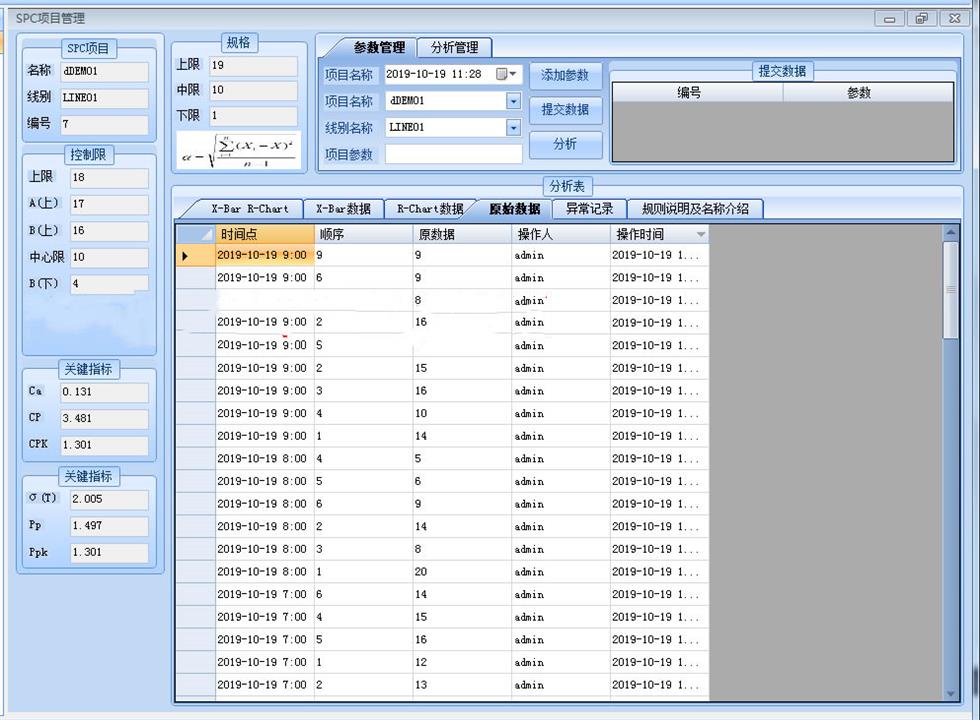Click the scrollbar up arrow of the data table
This screenshot has width=980, height=720.
(x=950, y=233)
